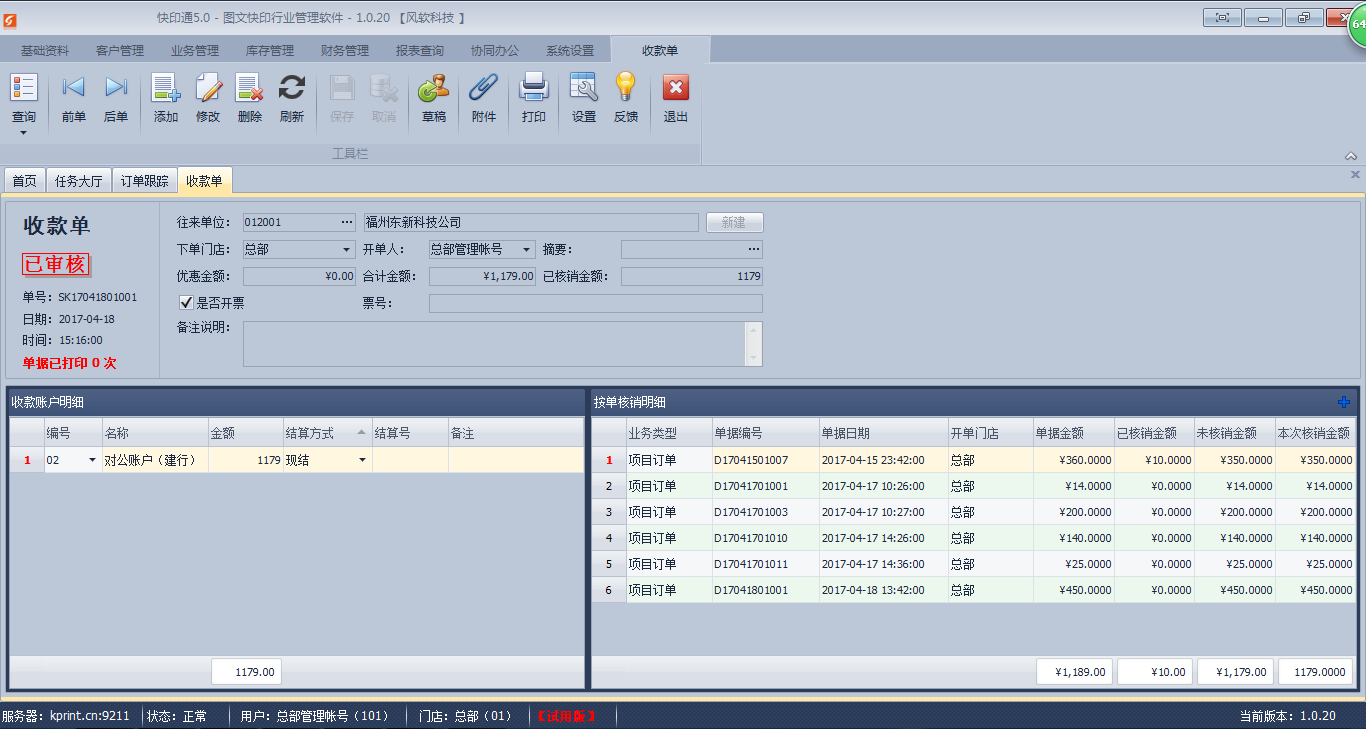Select the 修改 (Modify) toolbar icon

[207, 97]
